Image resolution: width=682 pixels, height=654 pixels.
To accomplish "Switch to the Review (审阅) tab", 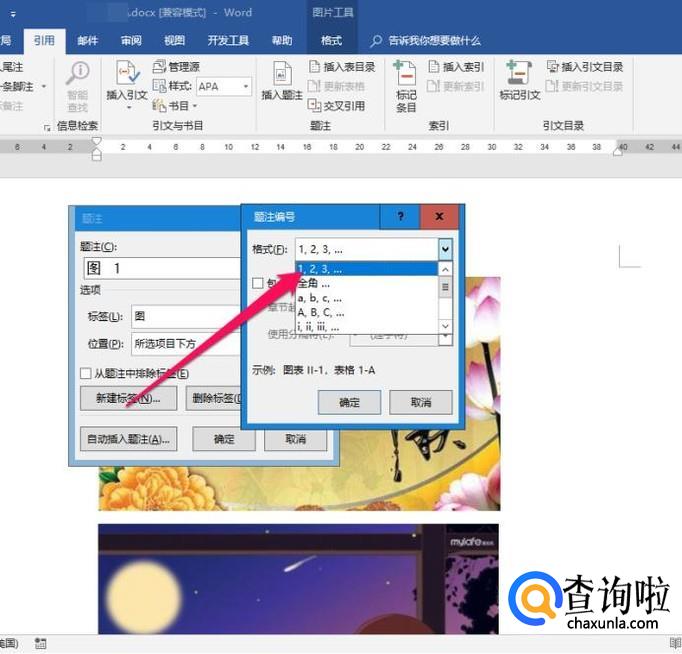I will (x=131, y=41).
